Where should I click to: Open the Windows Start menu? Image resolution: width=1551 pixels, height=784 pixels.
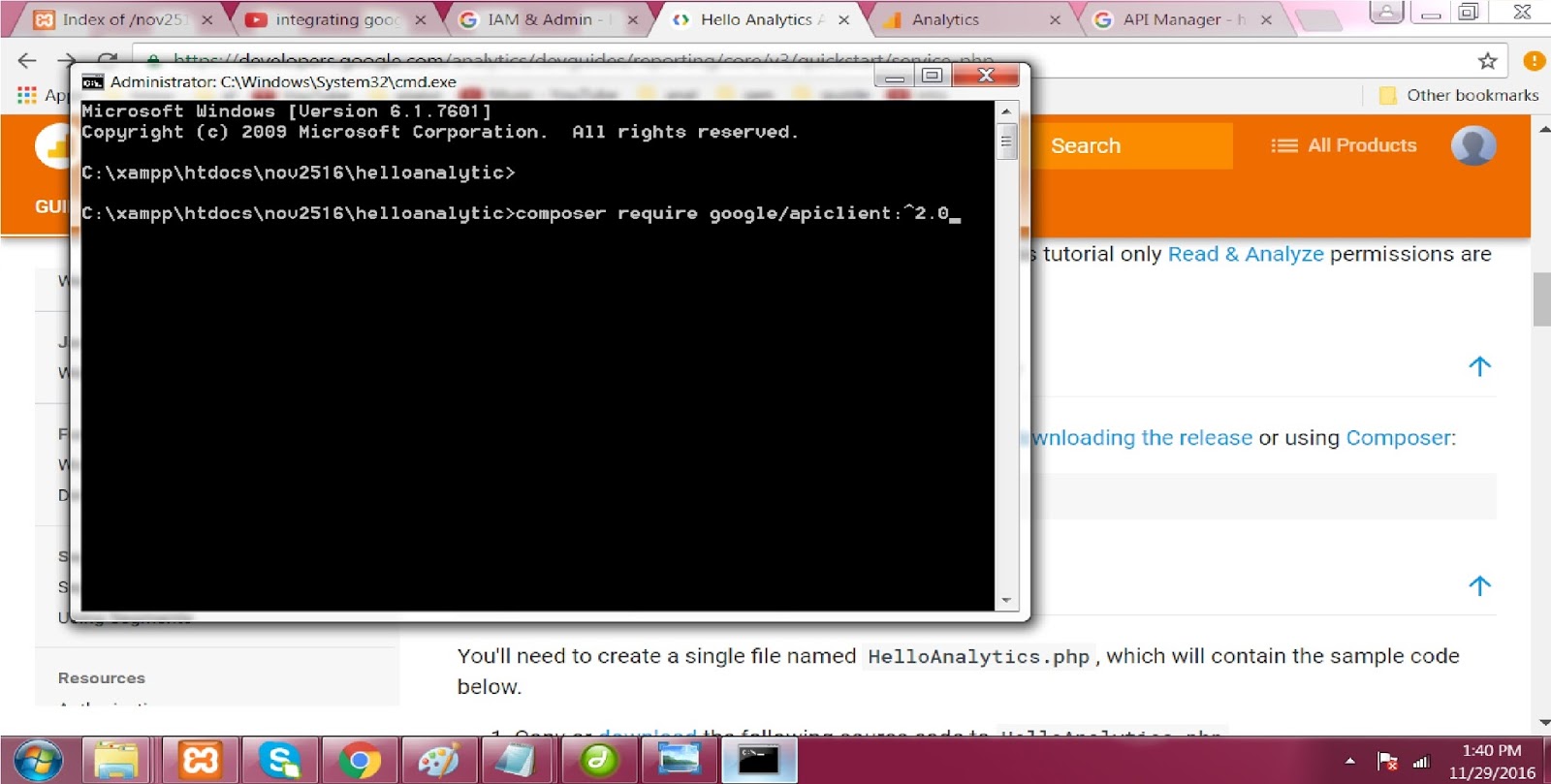tap(37, 760)
